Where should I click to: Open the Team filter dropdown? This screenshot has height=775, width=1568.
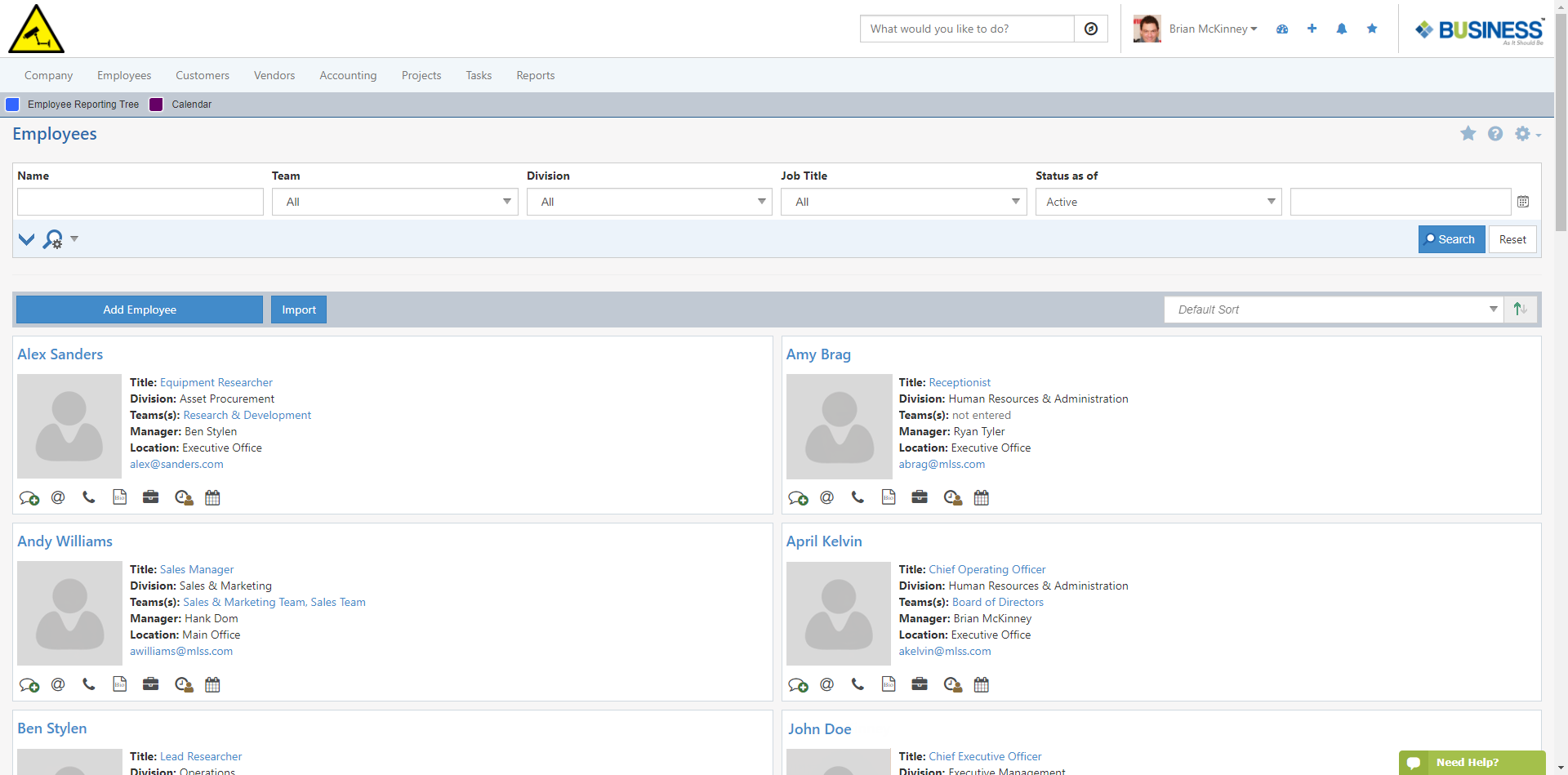[395, 202]
